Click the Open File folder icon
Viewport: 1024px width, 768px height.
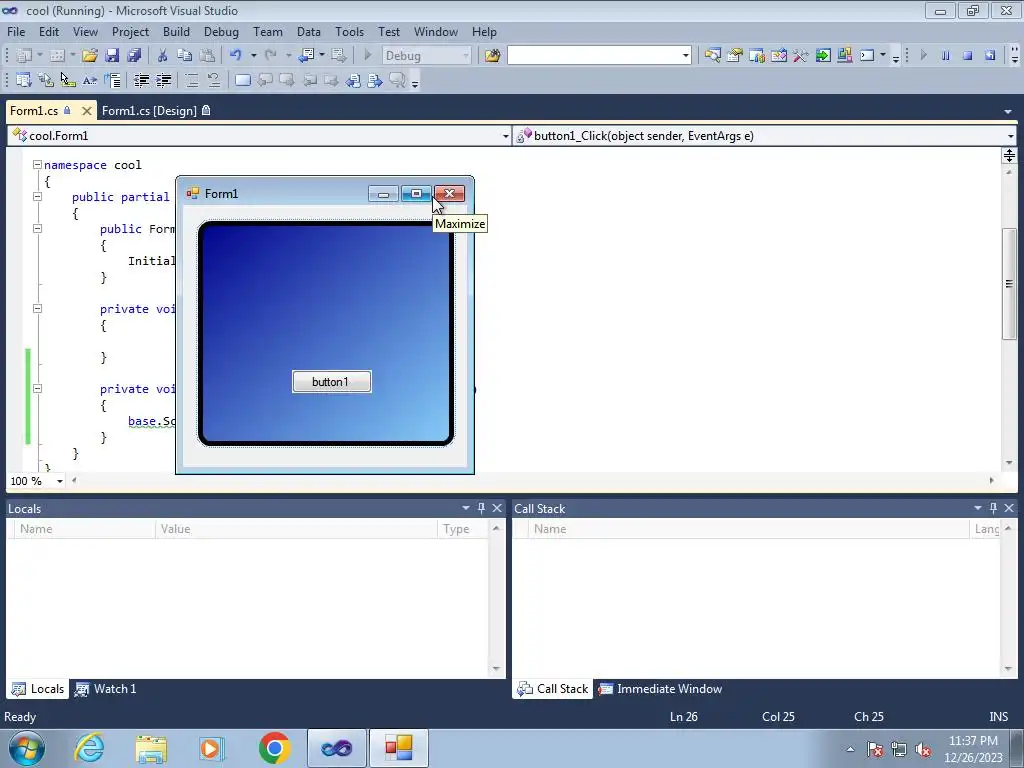tap(89, 56)
